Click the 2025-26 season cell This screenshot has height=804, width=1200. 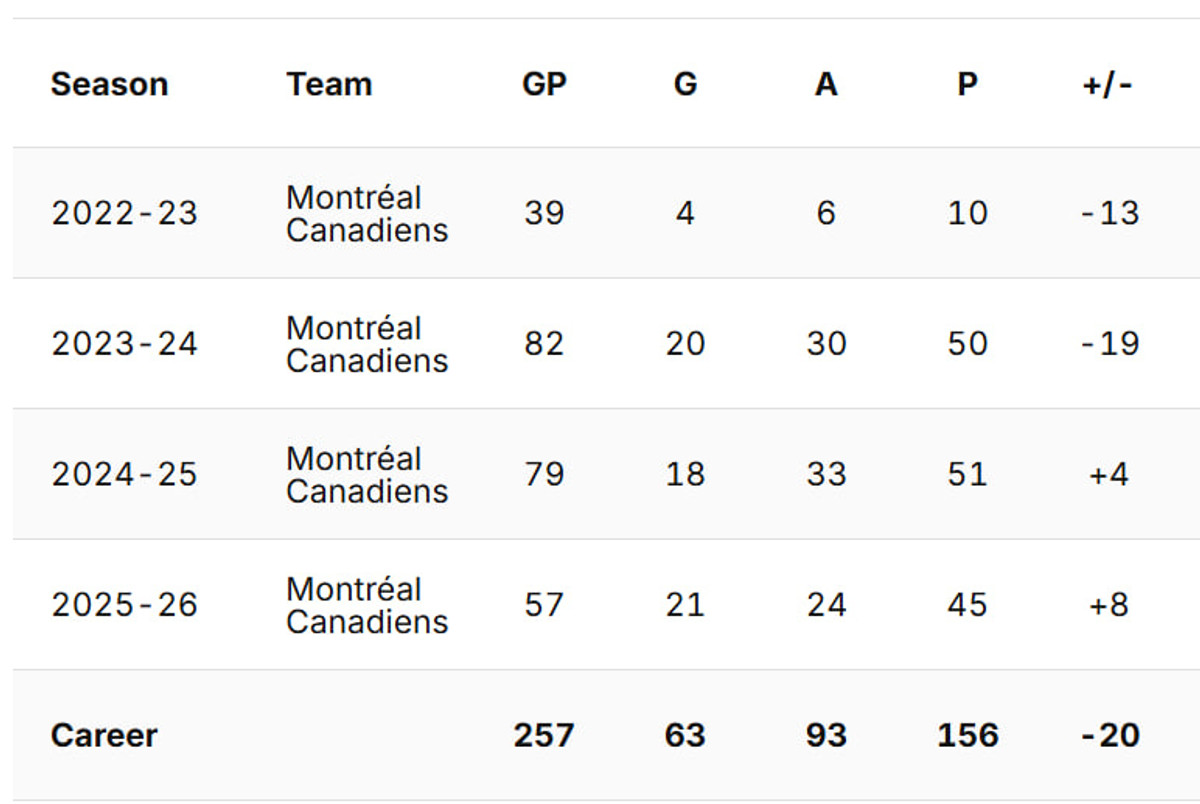pos(125,605)
